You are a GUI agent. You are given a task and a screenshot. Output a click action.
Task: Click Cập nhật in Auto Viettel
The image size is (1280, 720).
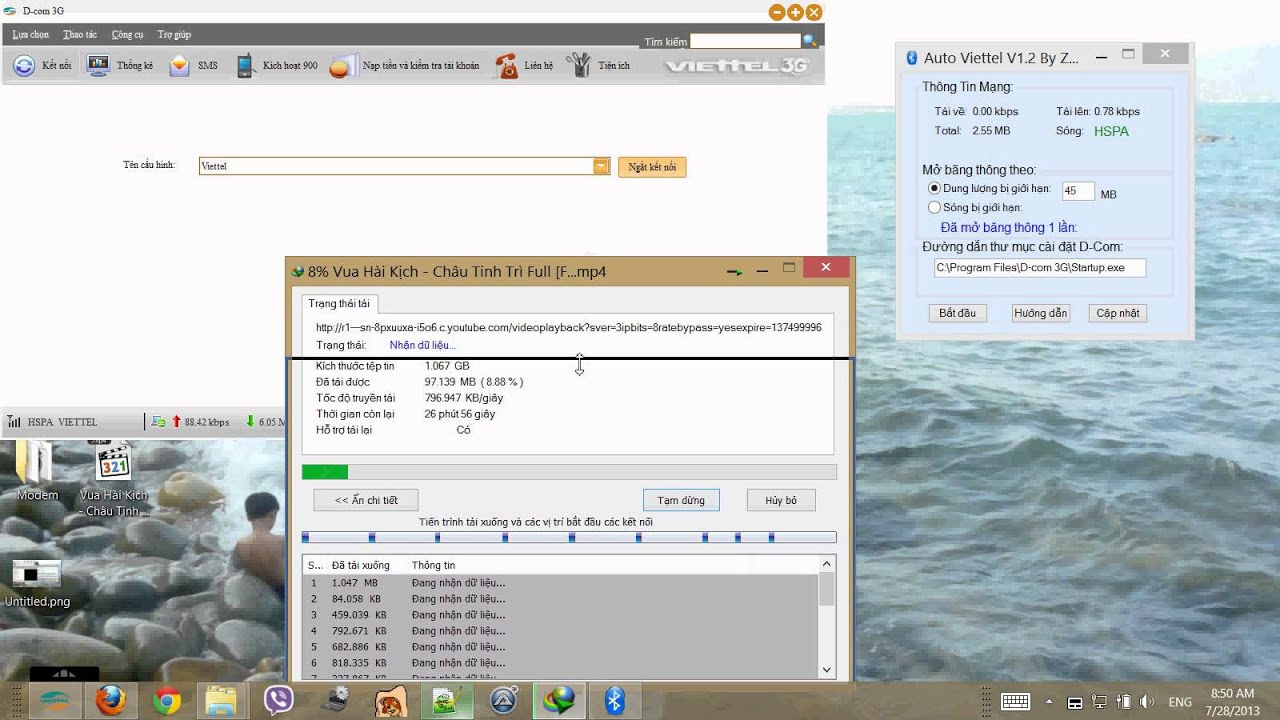tap(1117, 313)
